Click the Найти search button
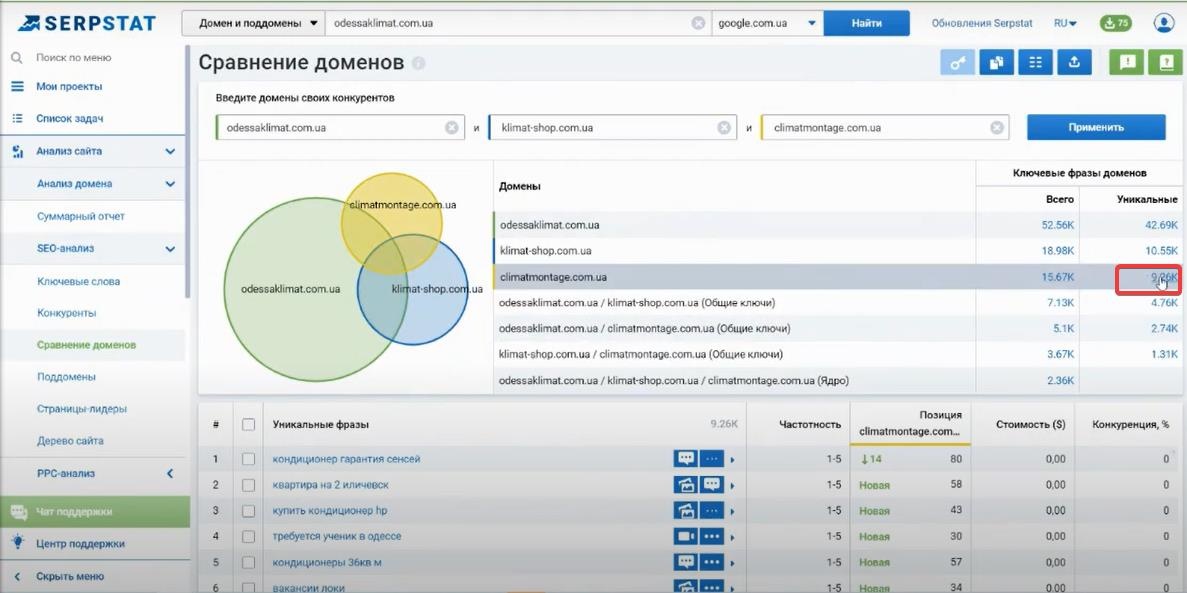The height and width of the screenshot is (593, 1187). [866, 23]
